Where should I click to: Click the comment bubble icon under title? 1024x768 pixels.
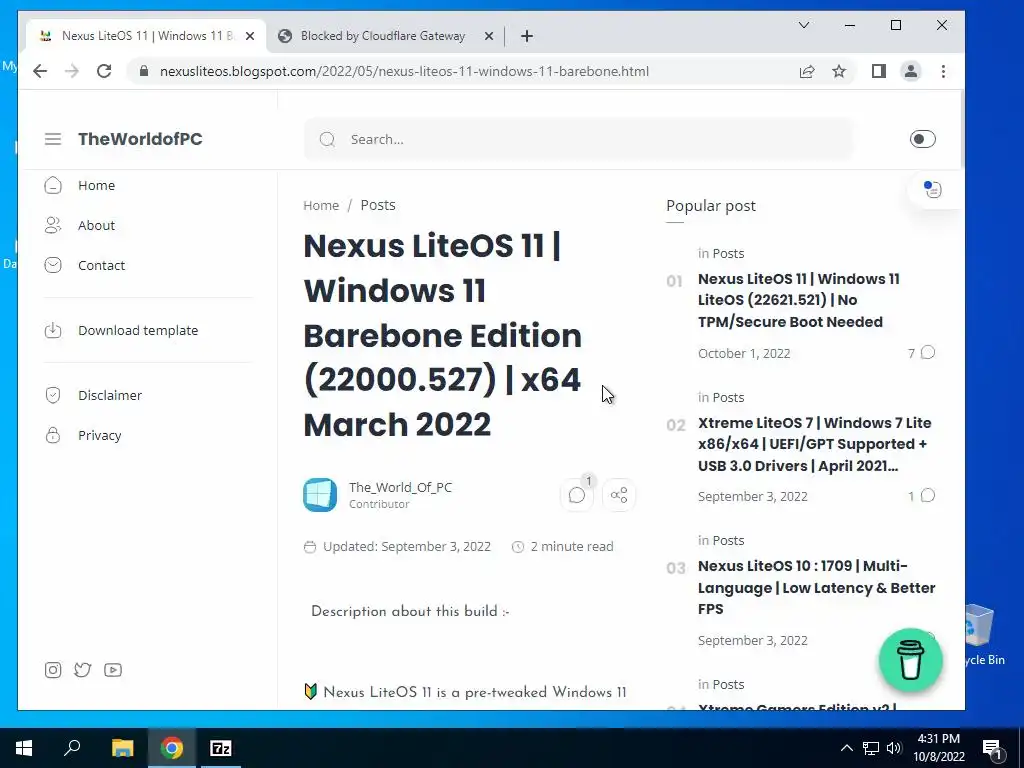[577, 495]
